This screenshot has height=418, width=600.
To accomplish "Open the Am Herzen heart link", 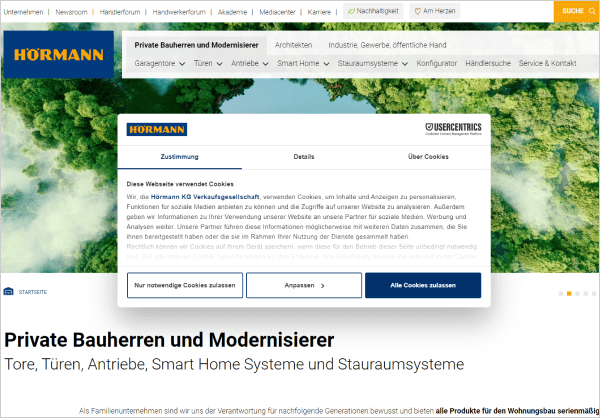I will tap(438, 11).
